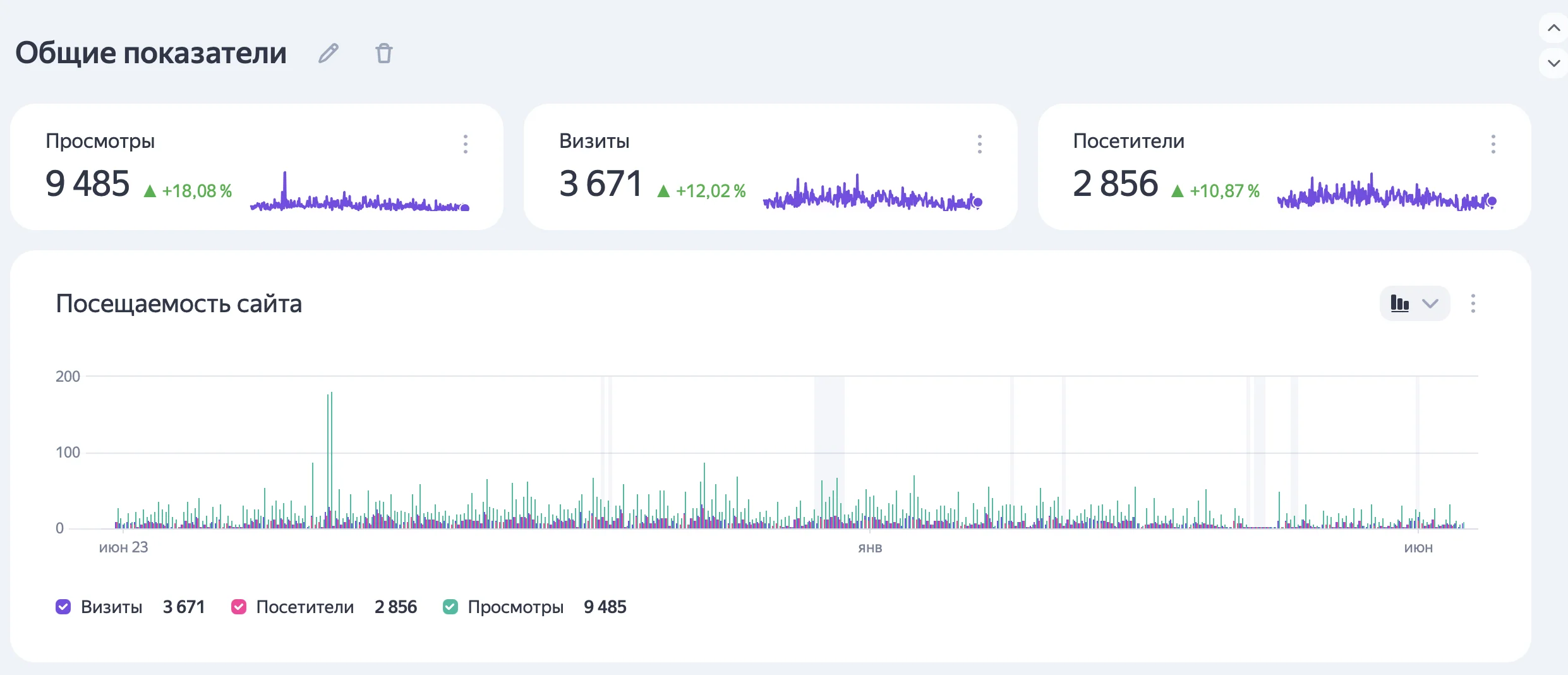The image size is (1568, 675).
Task: Toggle the Посетители legend checkbox
Action: (239, 607)
